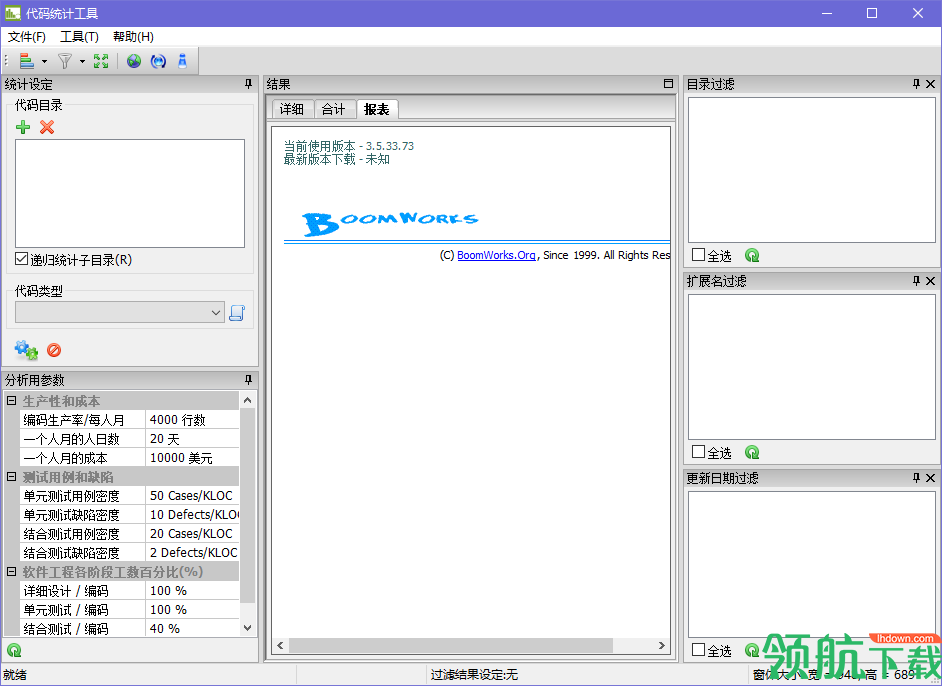
Task: Open the dropdown arrow beside the statistics icon
Action: pos(44,61)
